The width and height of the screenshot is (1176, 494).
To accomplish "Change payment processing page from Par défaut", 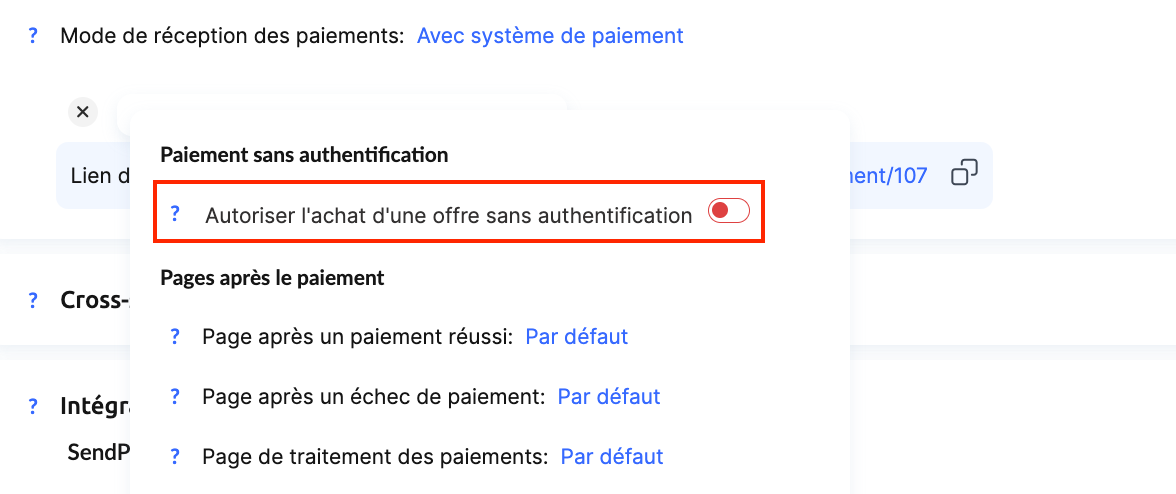I will click(x=612, y=457).
